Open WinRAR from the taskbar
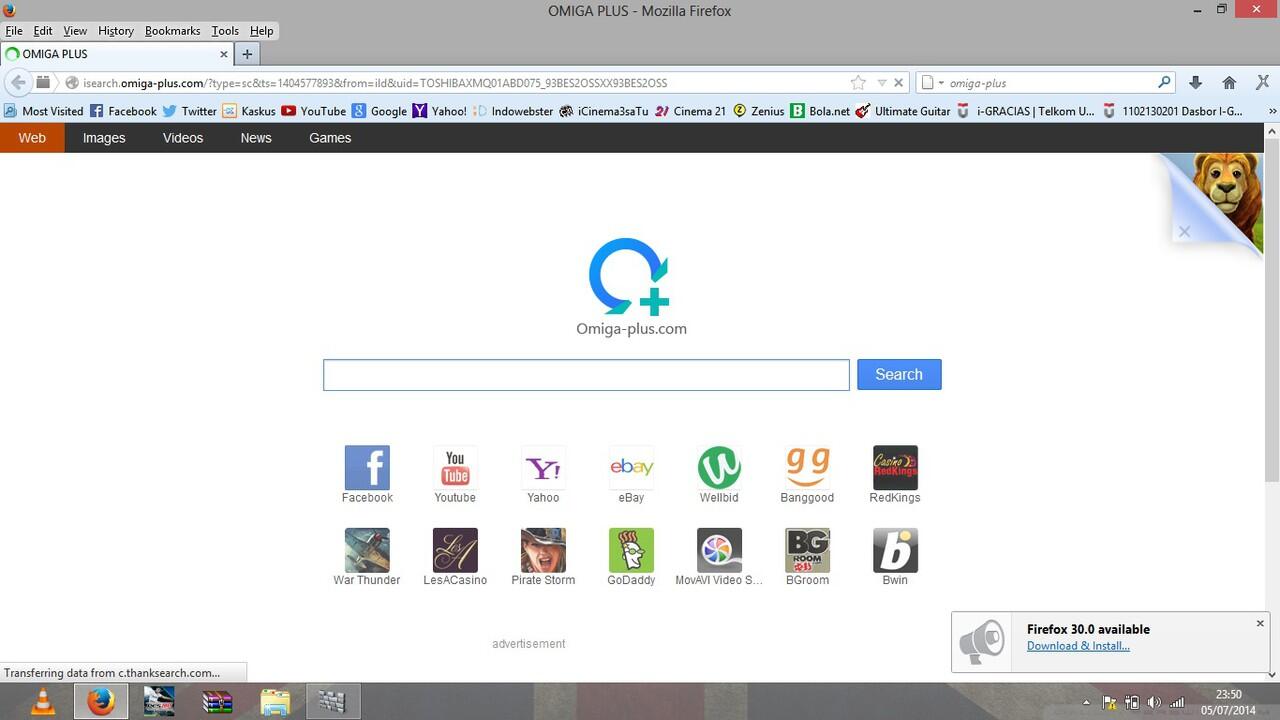The width and height of the screenshot is (1280, 720). [x=217, y=701]
